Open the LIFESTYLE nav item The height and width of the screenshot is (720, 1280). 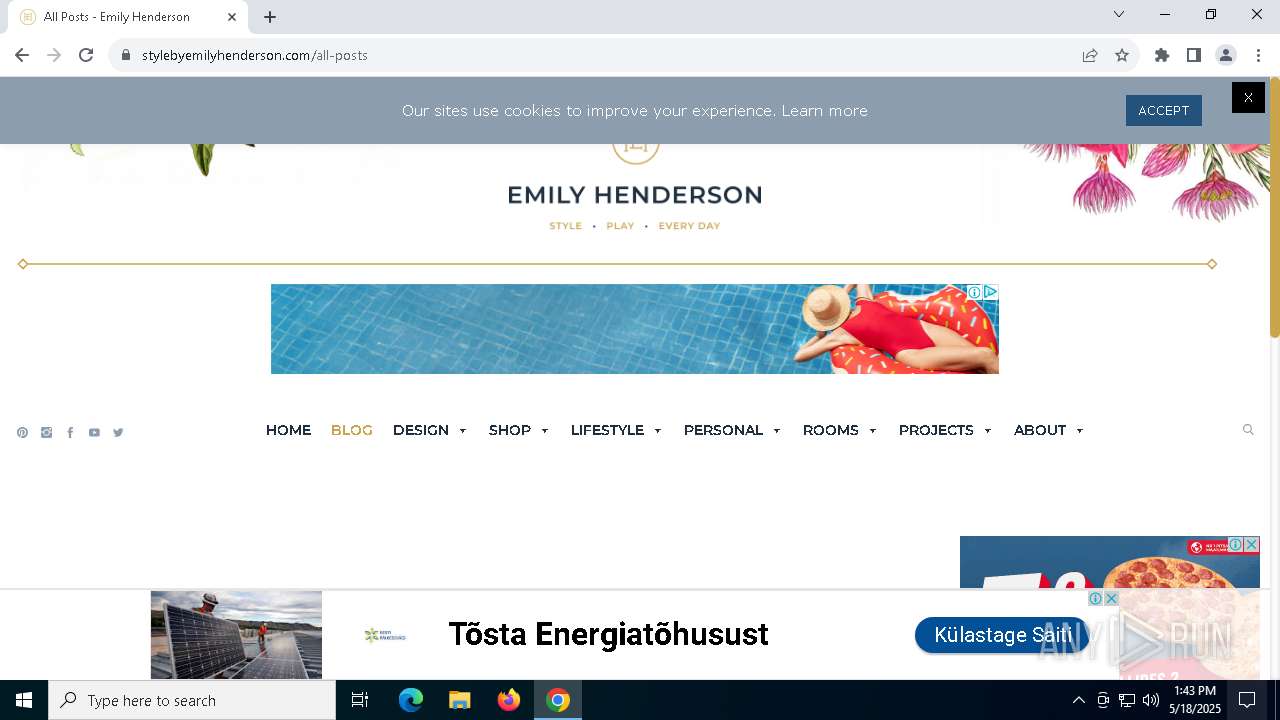pyautogui.click(x=607, y=430)
